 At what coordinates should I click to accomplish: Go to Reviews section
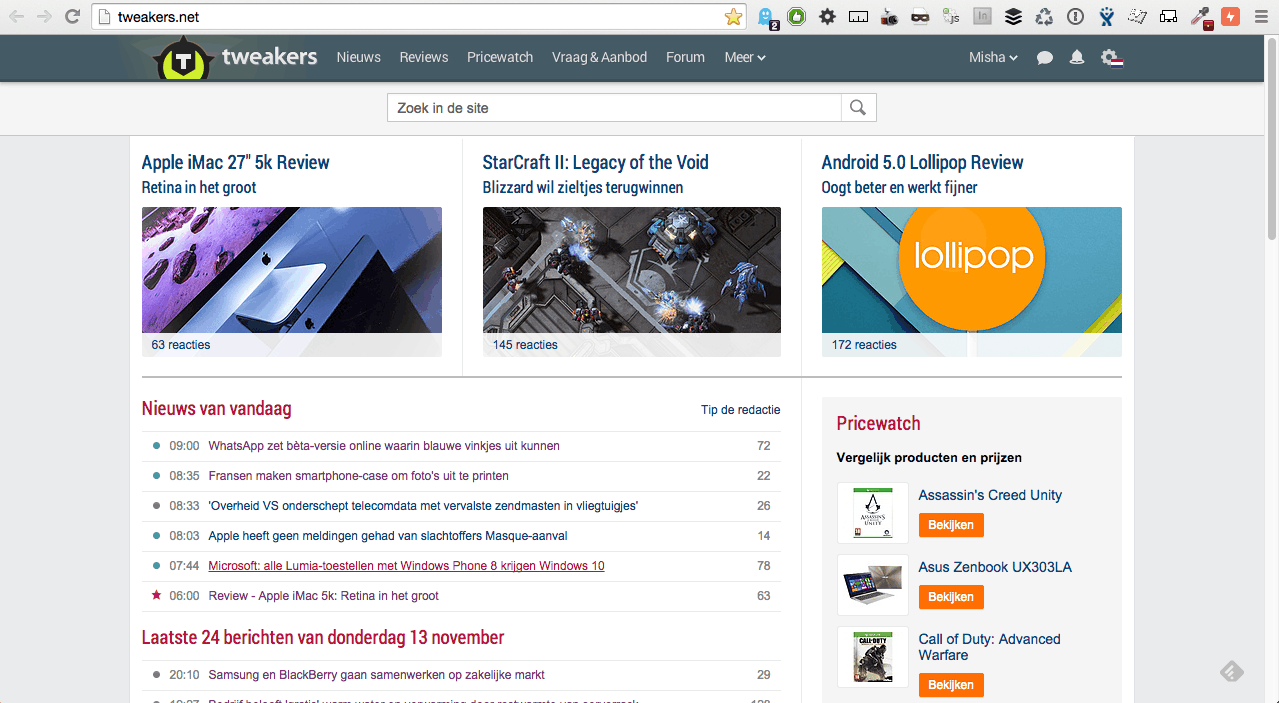coord(424,57)
